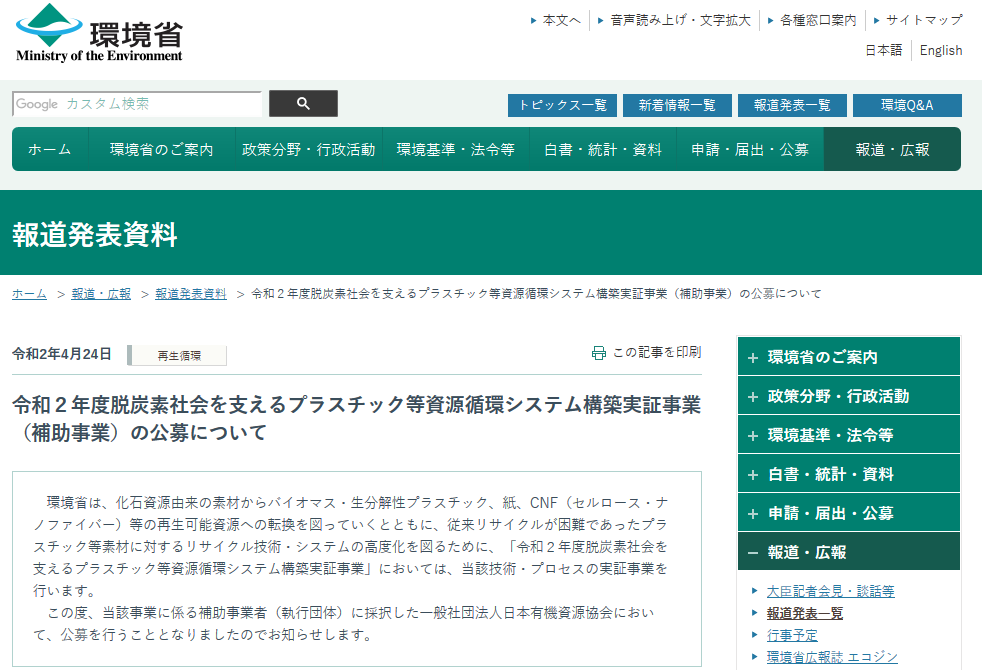Screen dimensions: 982x670
Task: Expand the 白書・統計・資料 sidebar section
Action: [753, 474]
